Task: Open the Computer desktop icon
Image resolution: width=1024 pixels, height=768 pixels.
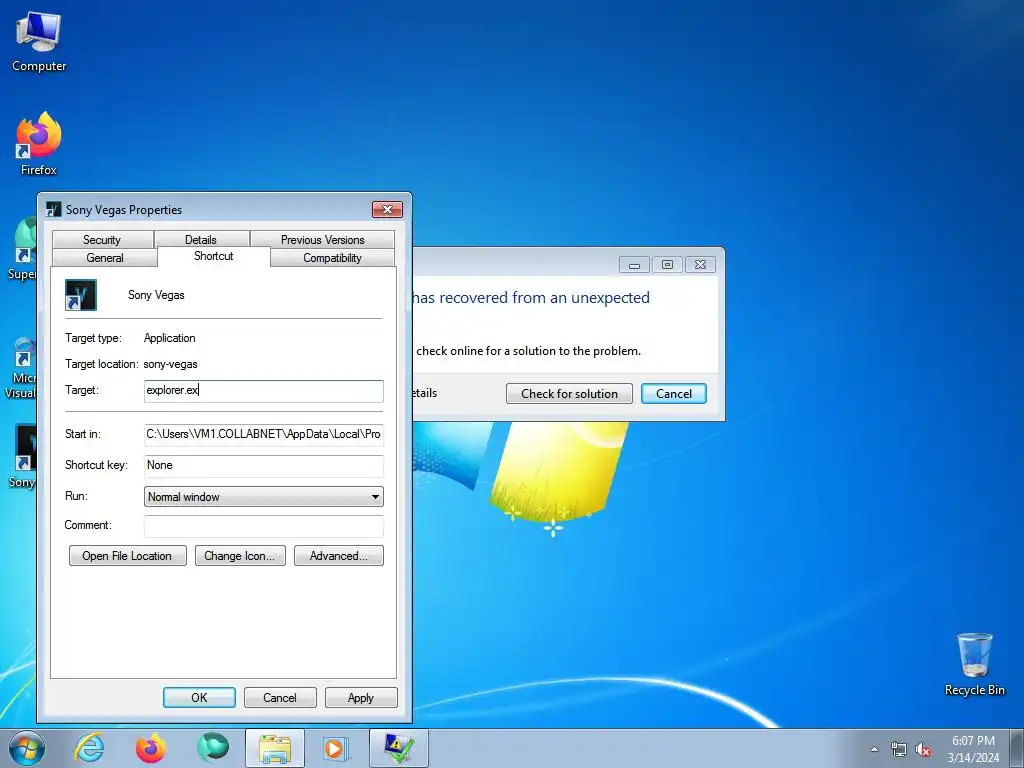Action: pos(39,42)
